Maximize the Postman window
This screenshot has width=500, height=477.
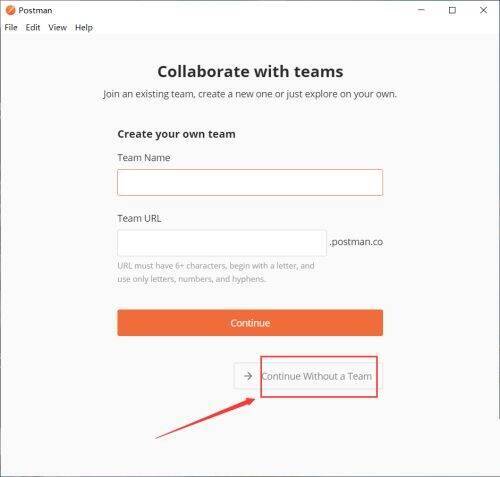(452, 10)
